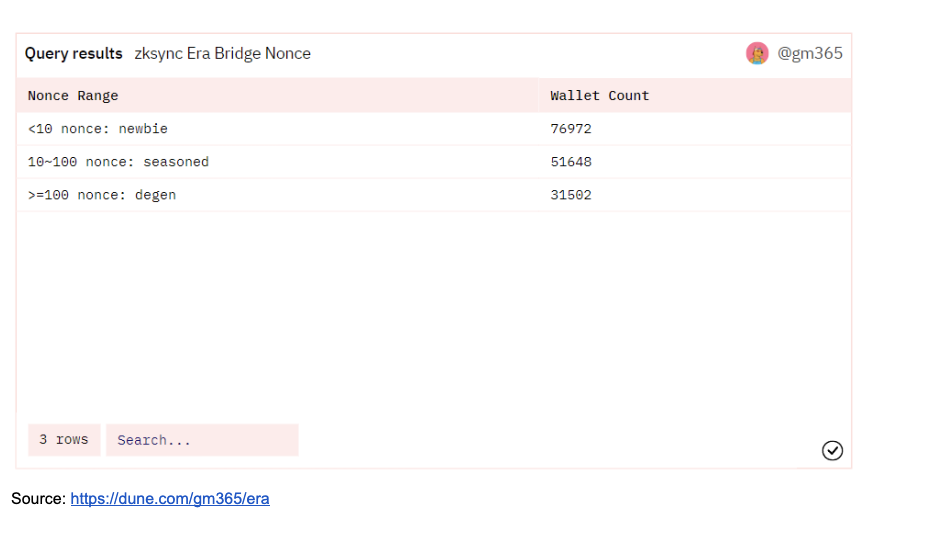950x538 pixels.
Task: Click into the Search... field
Action: [202, 440]
